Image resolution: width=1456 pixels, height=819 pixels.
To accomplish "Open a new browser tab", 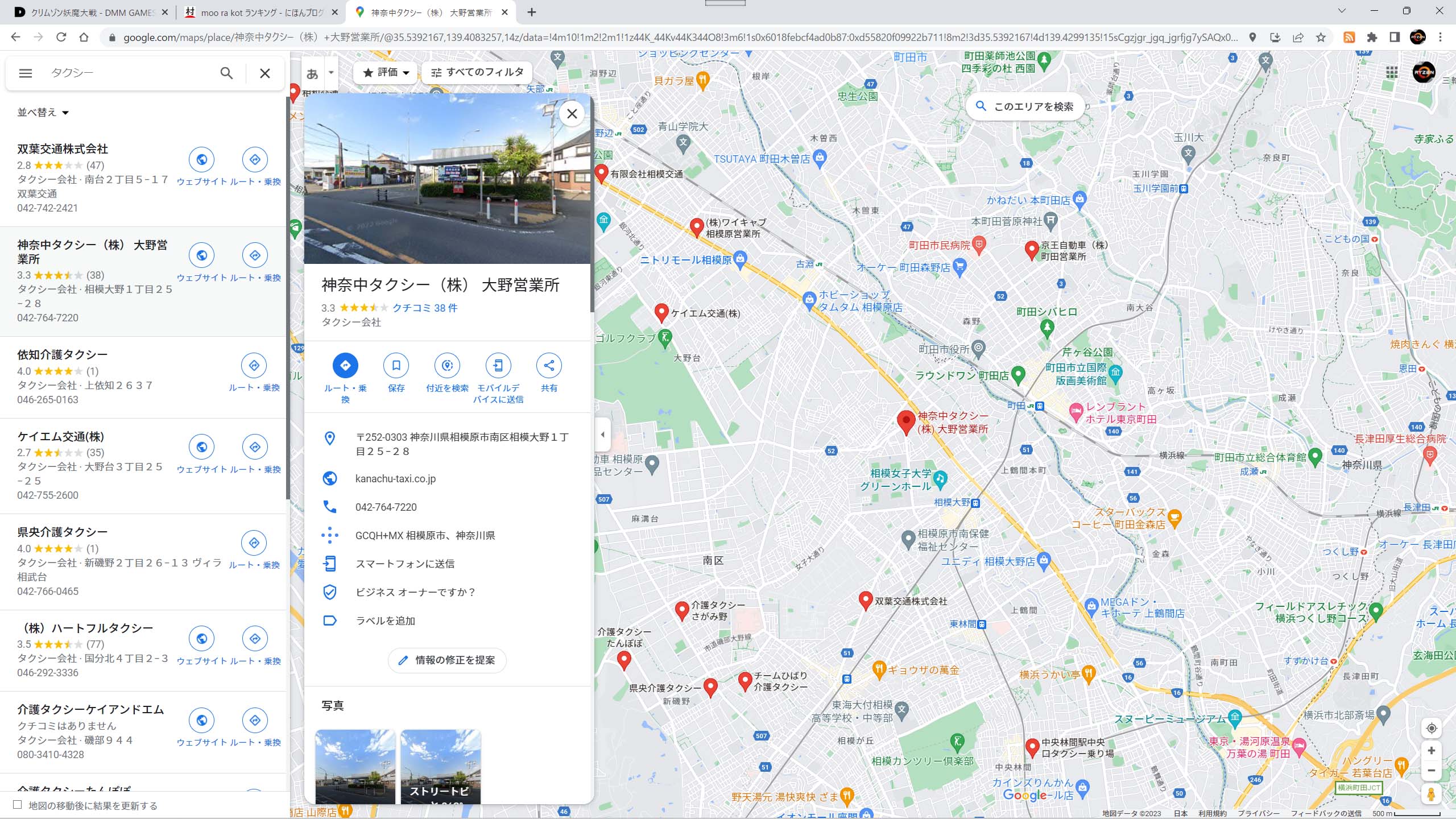I will coord(532,12).
